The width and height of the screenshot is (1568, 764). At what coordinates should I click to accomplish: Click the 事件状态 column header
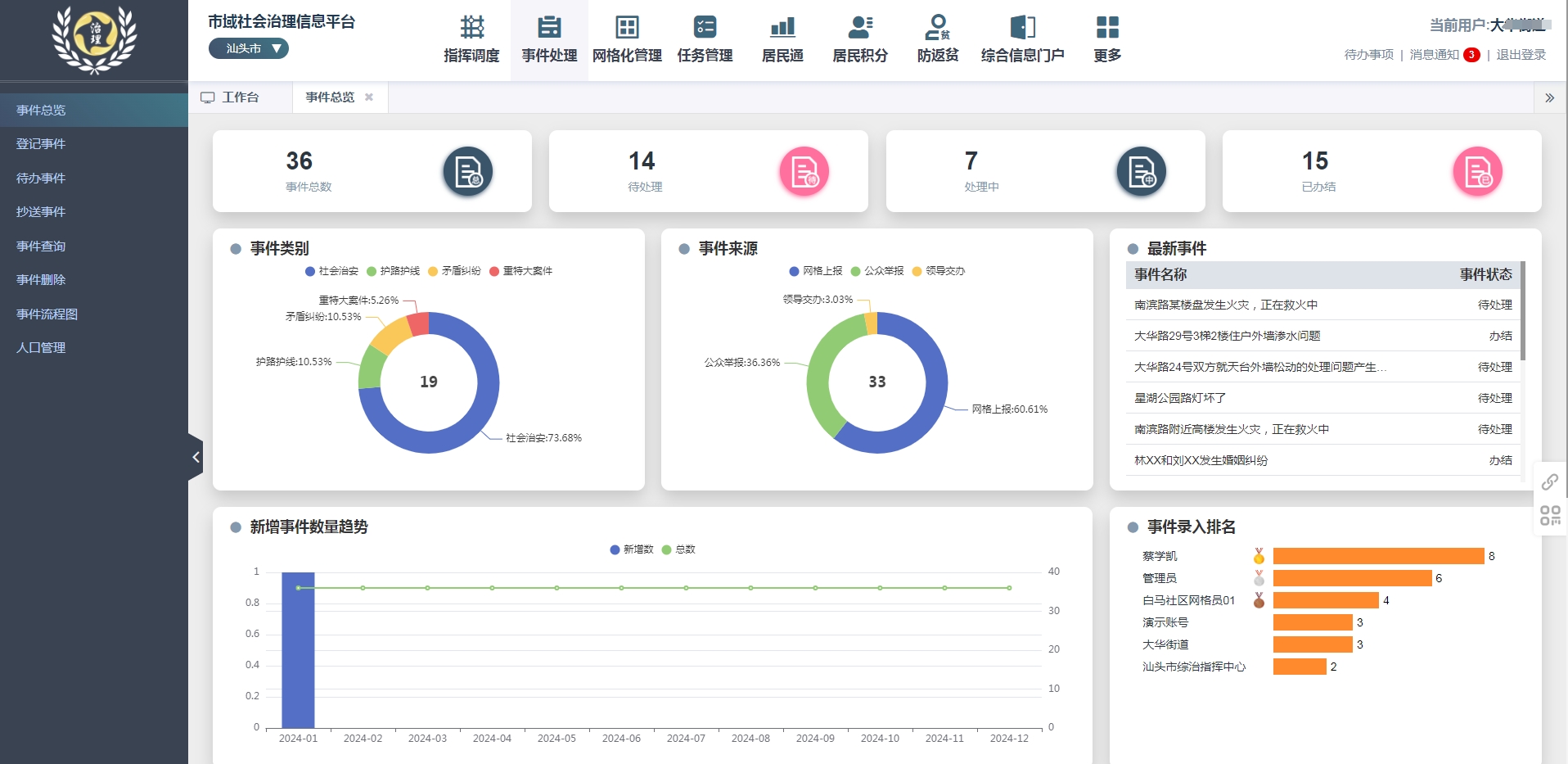click(x=1485, y=274)
